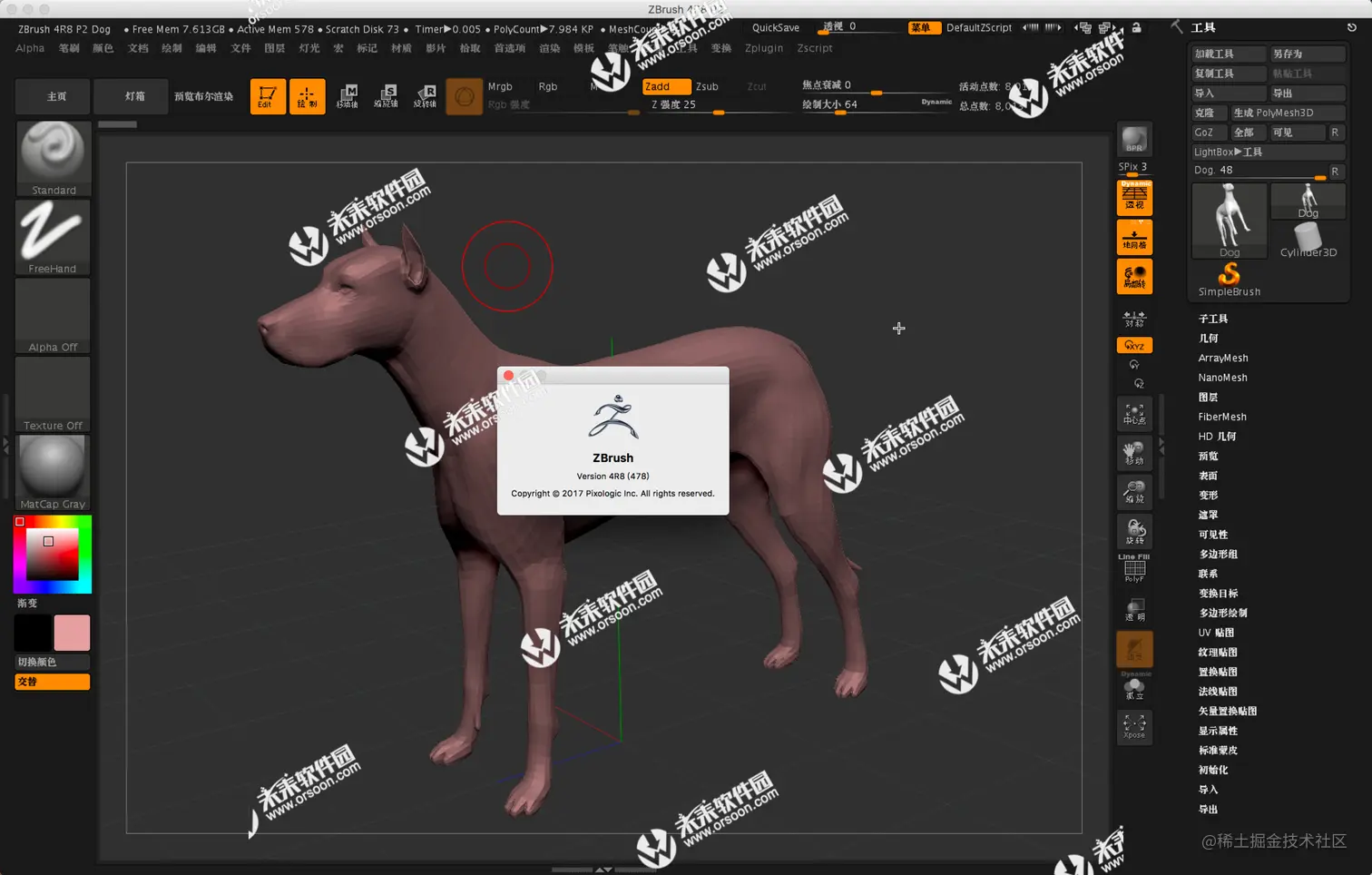Open LightBox▶工具 button
1372x875 pixels.
pyautogui.click(x=1268, y=152)
